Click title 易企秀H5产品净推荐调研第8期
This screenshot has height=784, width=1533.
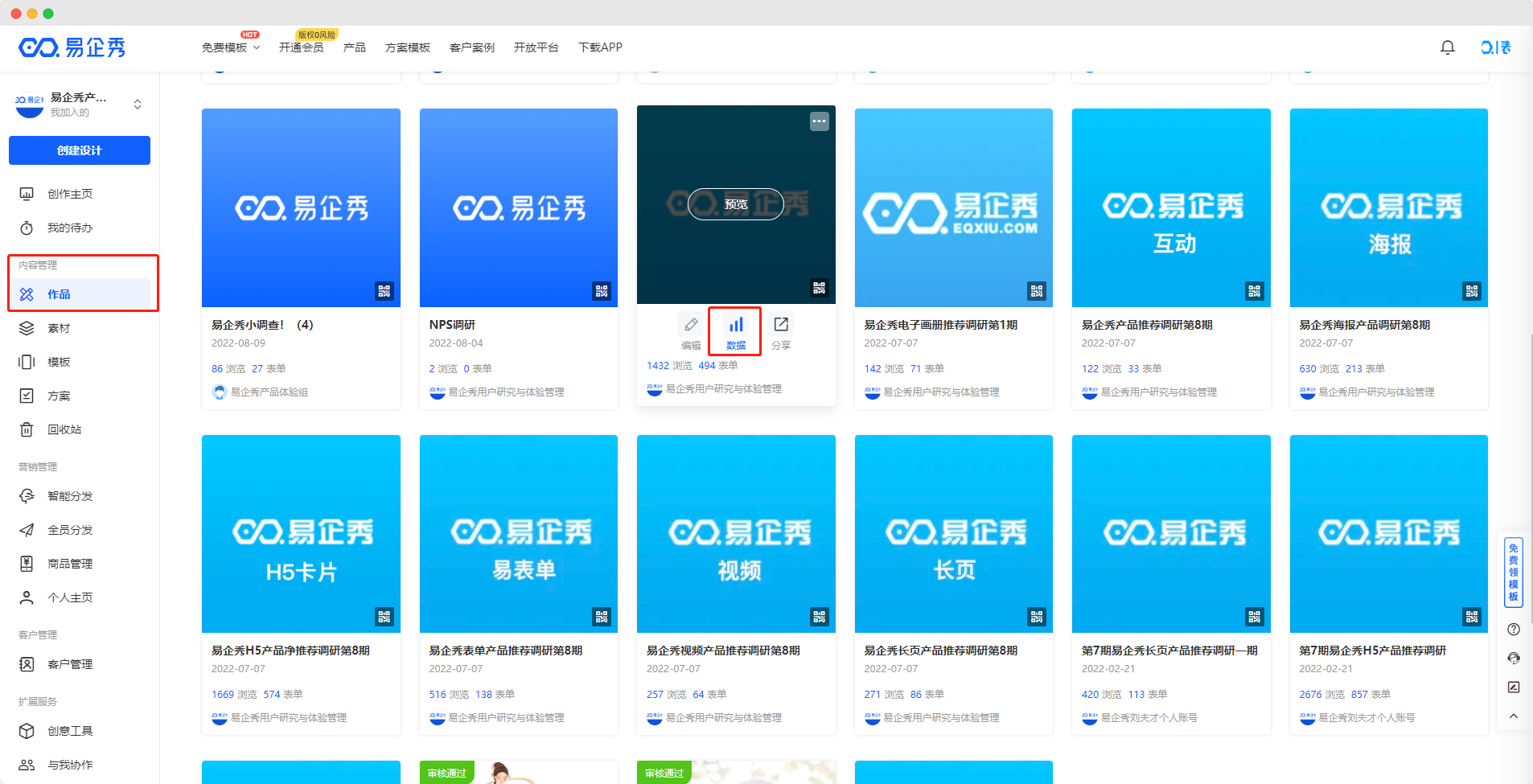click(x=290, y=651)
